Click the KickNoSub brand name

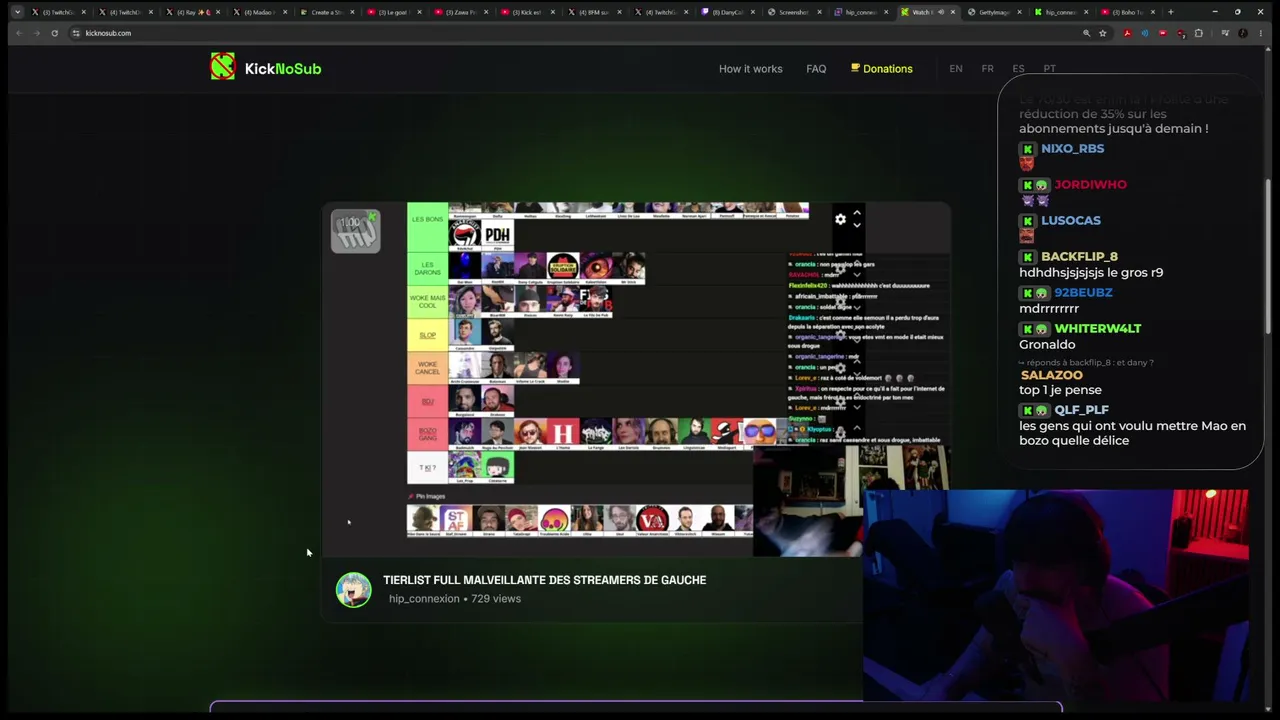click(x=283, y=69)
